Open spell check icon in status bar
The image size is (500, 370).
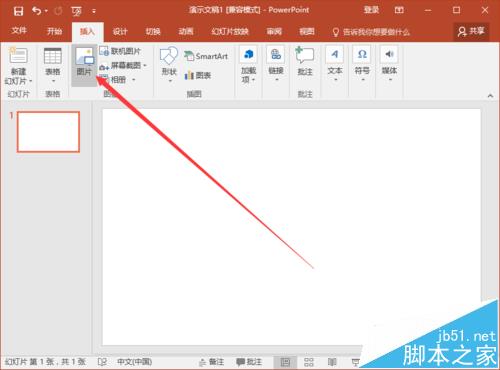(102, 362)
